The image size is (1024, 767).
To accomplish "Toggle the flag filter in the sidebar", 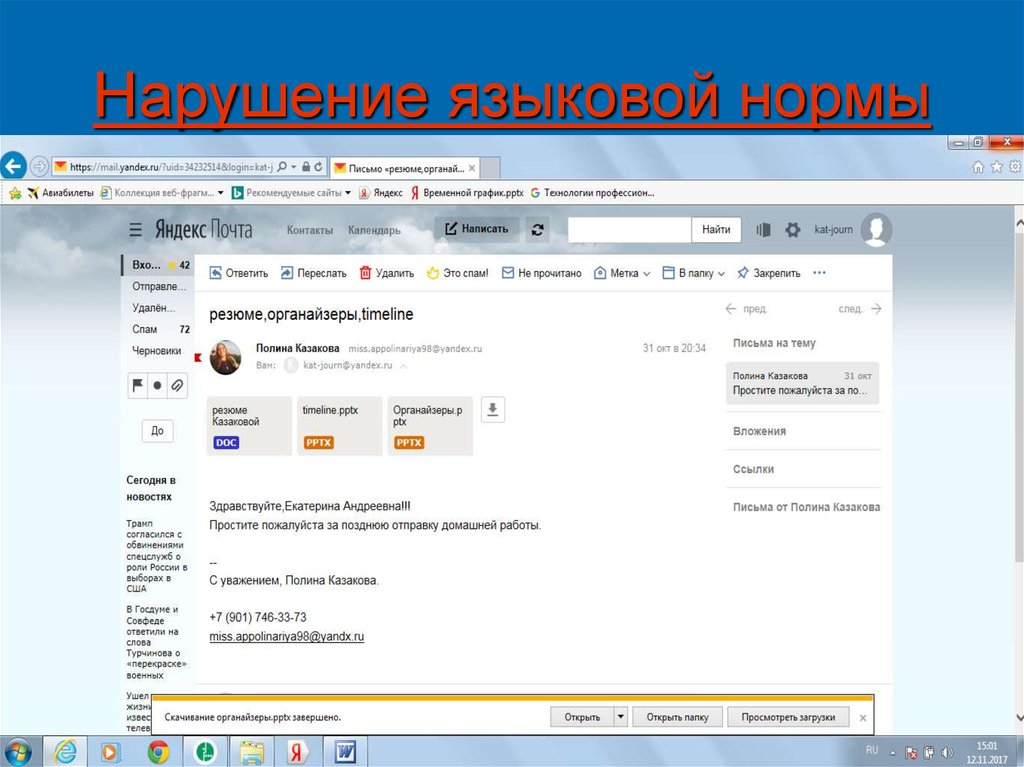I will point(138,385).
